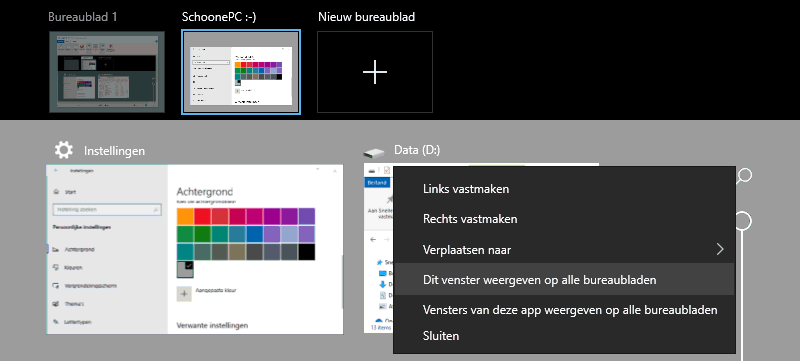This screenshot has width=800, height=361.
Task: Click the Kleuren sidebar icon in Instellingen preview
Action: [56, 267]
